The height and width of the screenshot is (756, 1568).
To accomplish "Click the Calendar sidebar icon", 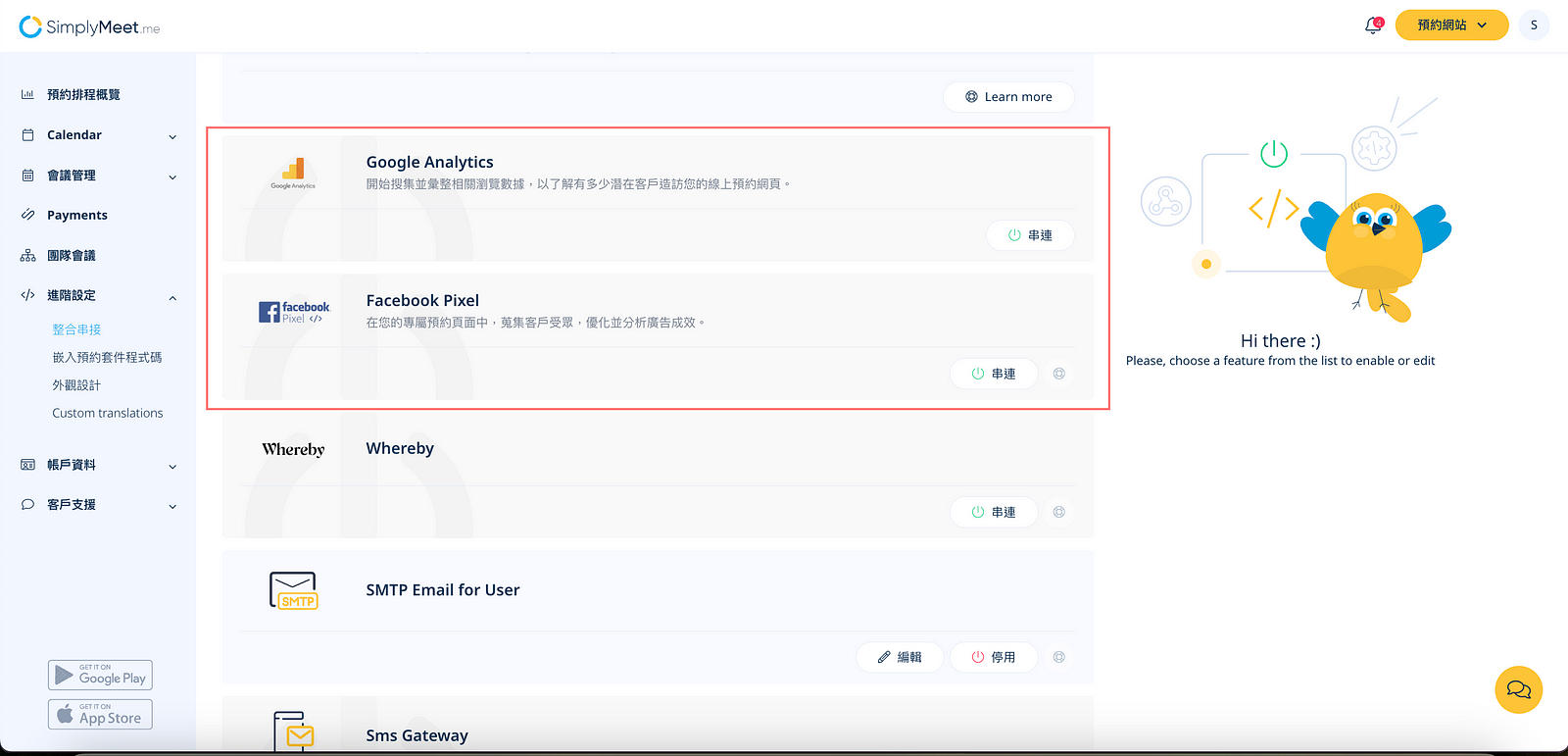I will (27, 135).
